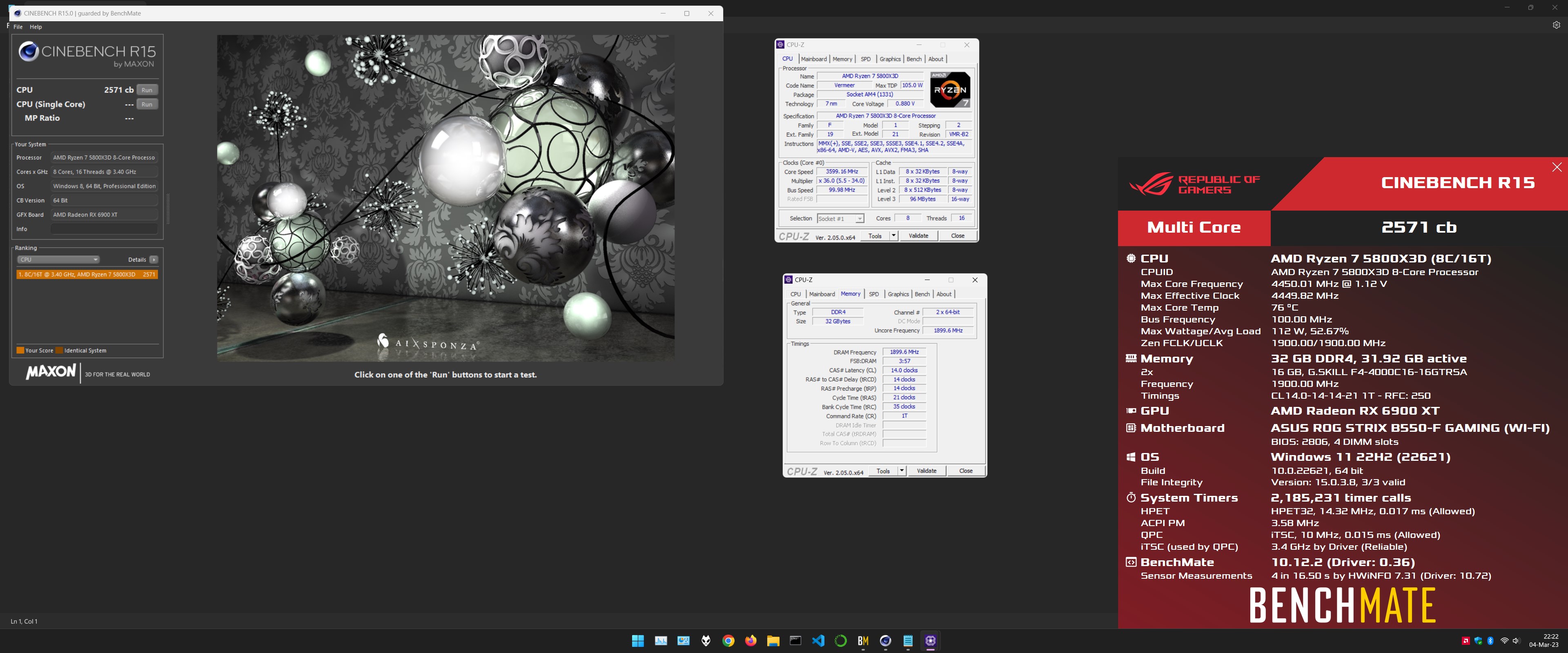Viewport: 1568px width, 653px height.
Task: Open the Windows Start menu
Action: tap(637, 640)
